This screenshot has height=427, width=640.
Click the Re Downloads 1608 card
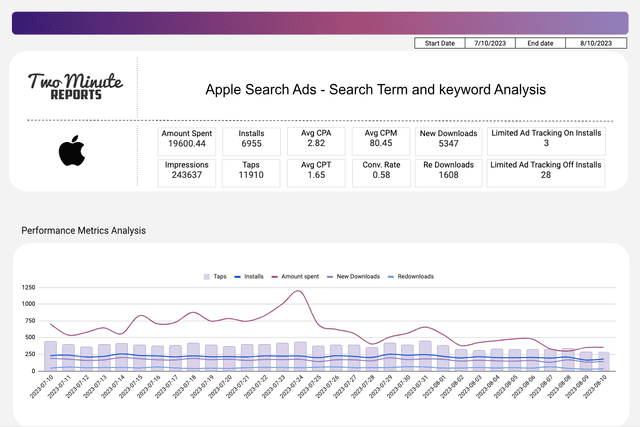coord(448,173)
